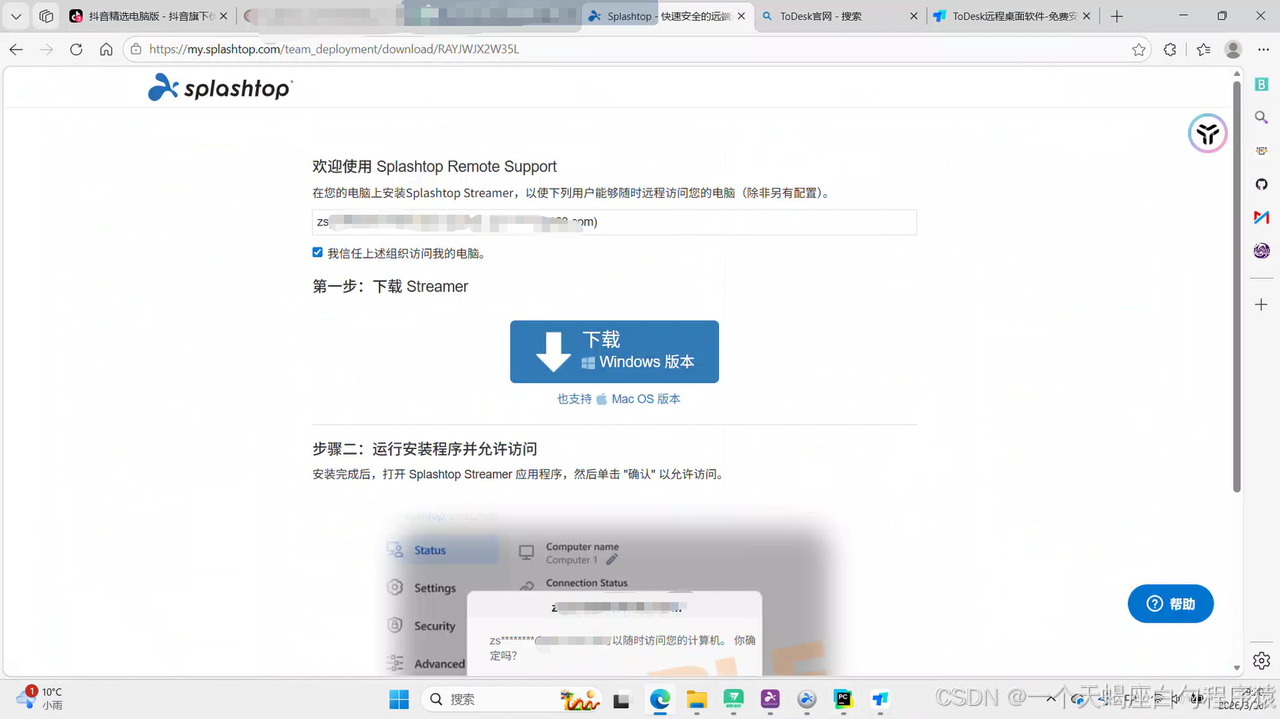Add a new sidebar item with plus button
The height and width of the screenshot is (719, 1280).
point(1261,304)
